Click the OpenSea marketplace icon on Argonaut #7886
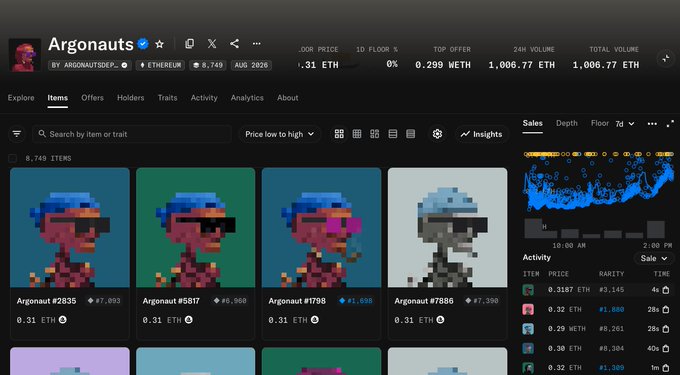680x375 pixels. 440,320
